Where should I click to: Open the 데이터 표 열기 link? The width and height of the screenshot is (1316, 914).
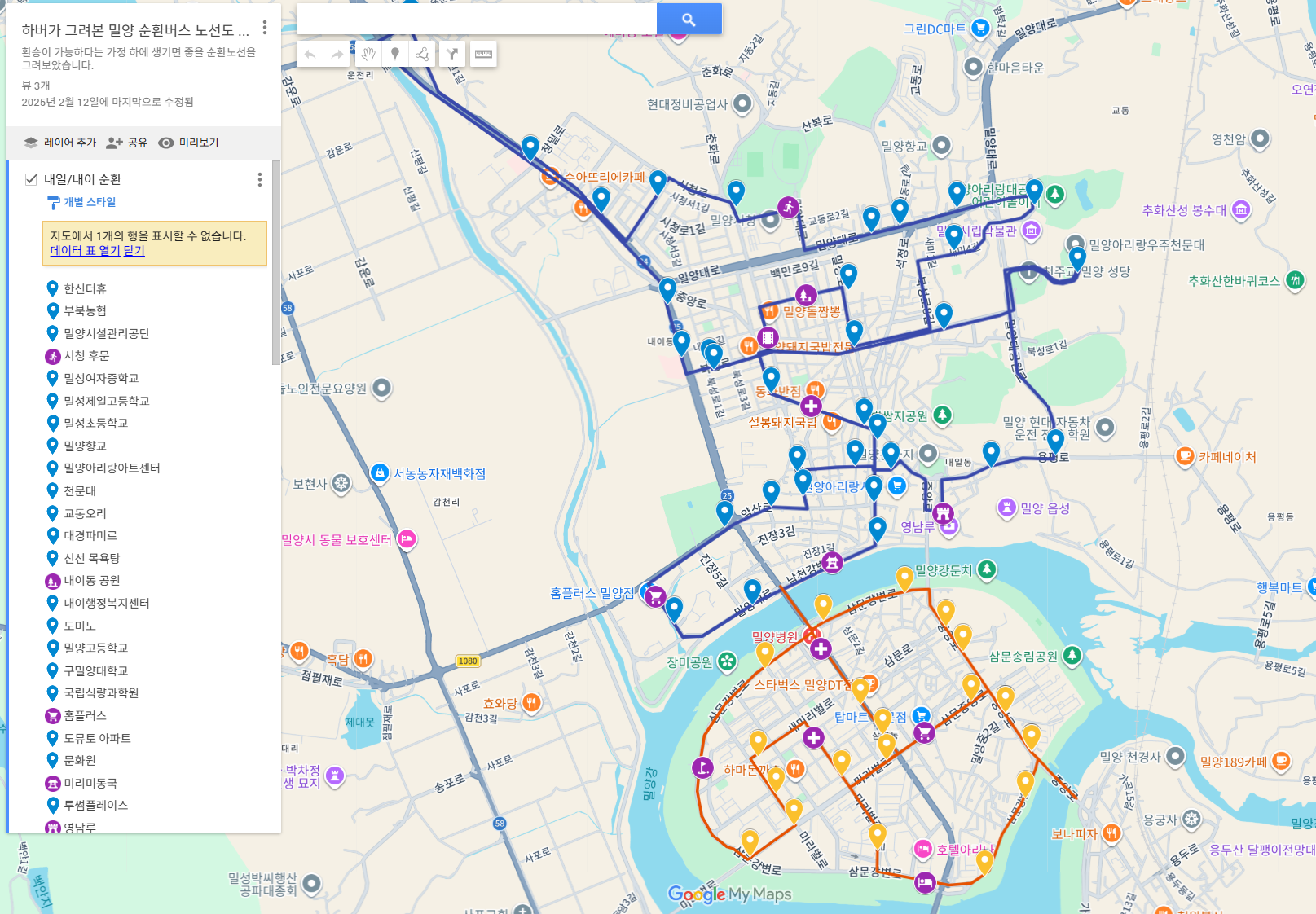tap(85, 251)
